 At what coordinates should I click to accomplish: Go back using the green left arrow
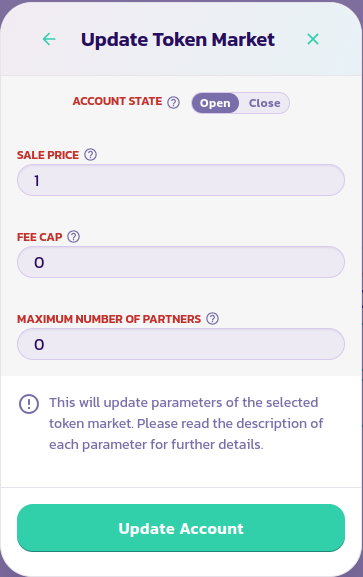tap(49, 39)
